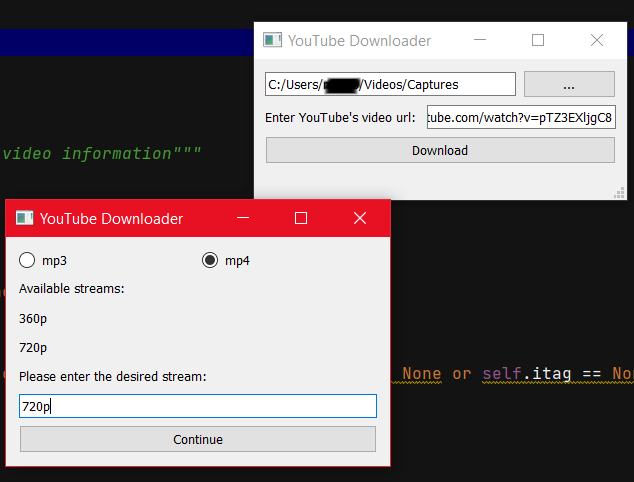Click the app icon in the white-titled window
634x482 pixels.
click(x=272, y=40)
